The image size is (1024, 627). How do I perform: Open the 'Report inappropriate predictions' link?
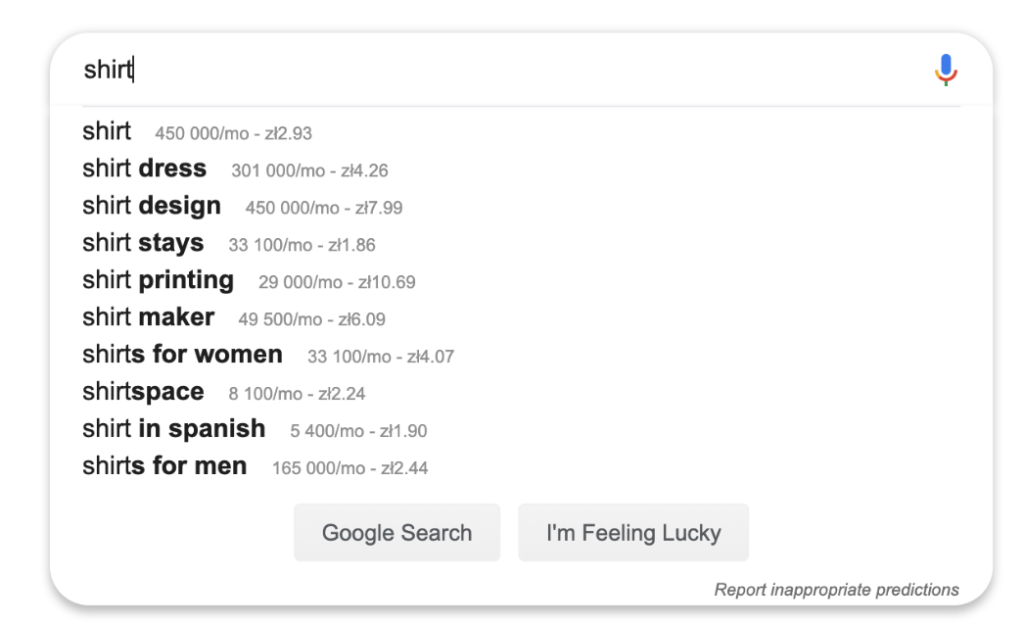coord(837,590)
